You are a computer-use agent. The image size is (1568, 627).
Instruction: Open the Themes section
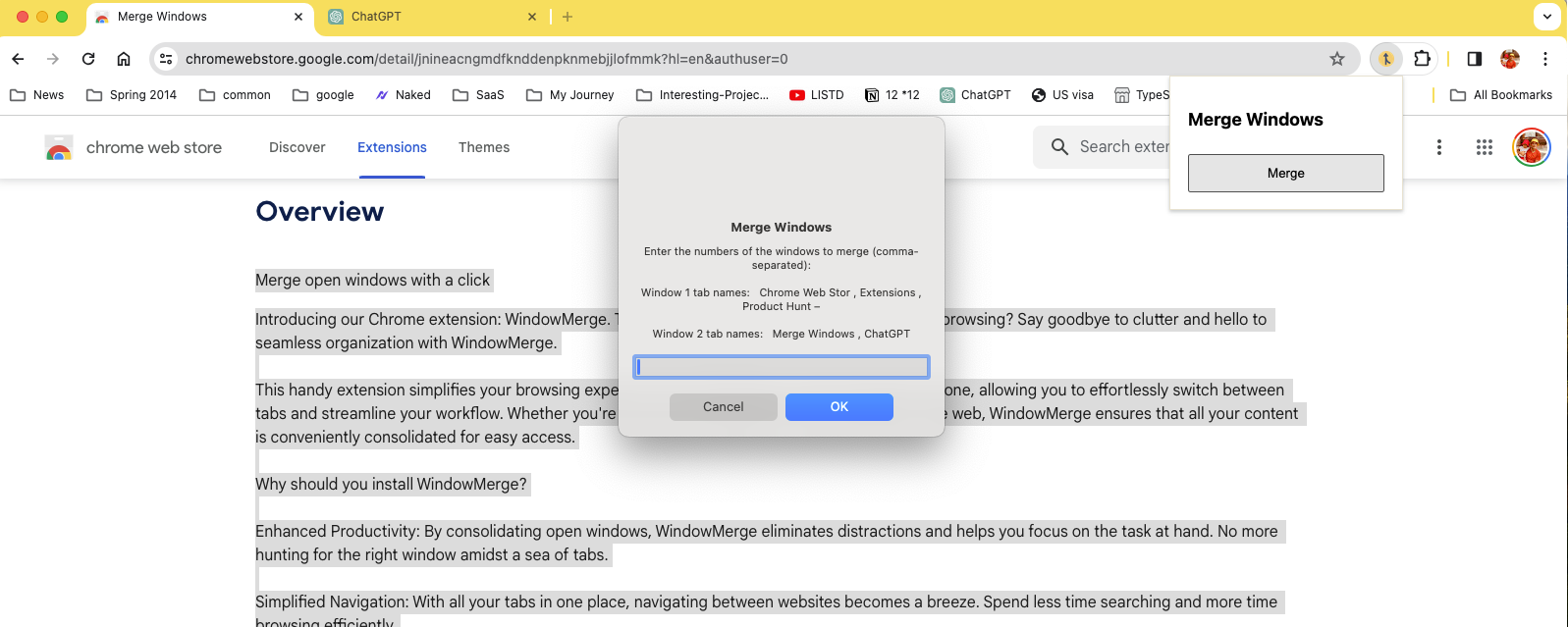coord(484,147)
